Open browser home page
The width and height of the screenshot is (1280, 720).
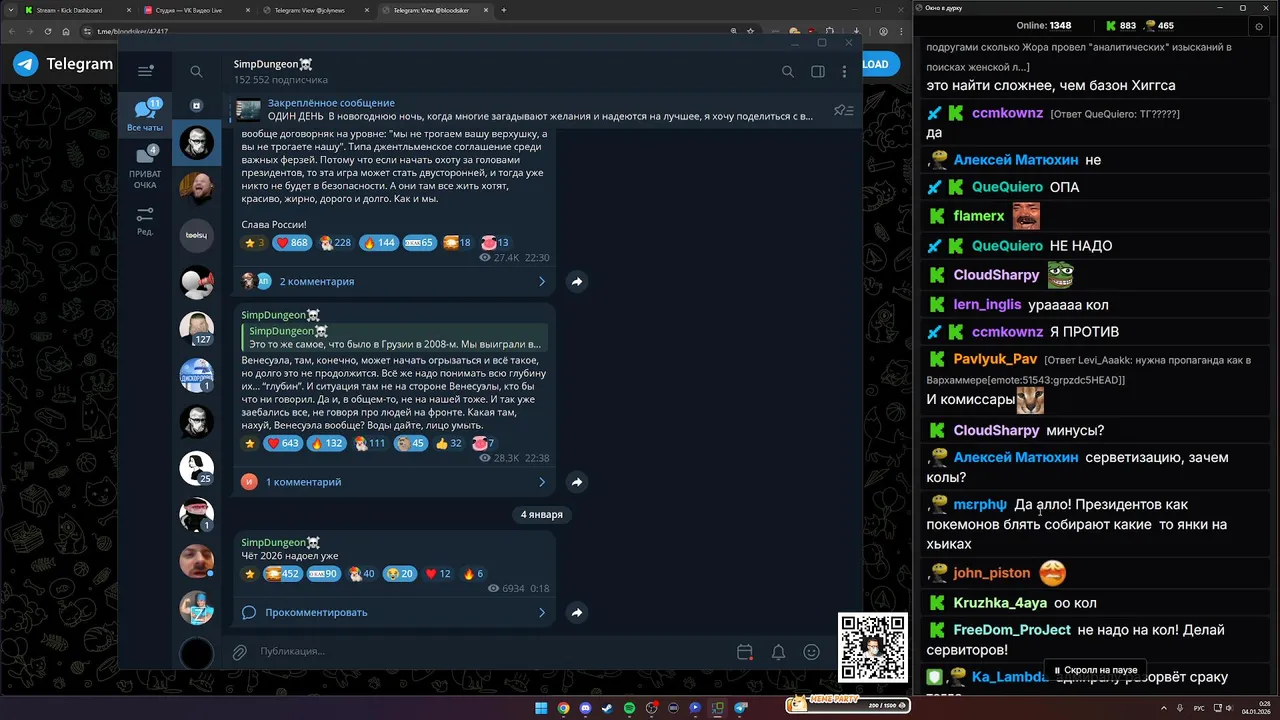tap(66, 31)
